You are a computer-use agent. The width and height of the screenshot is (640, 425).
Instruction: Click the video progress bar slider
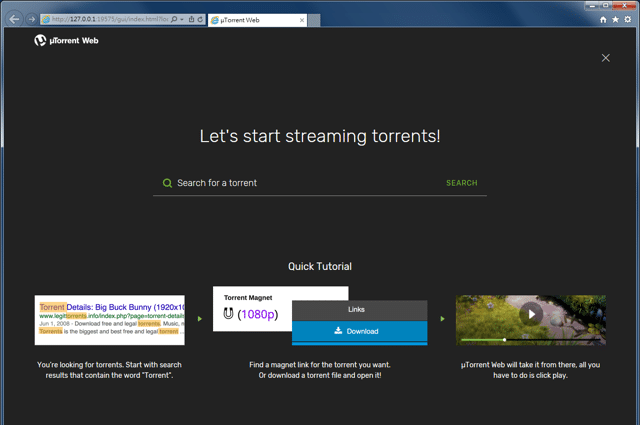(531, 340)
